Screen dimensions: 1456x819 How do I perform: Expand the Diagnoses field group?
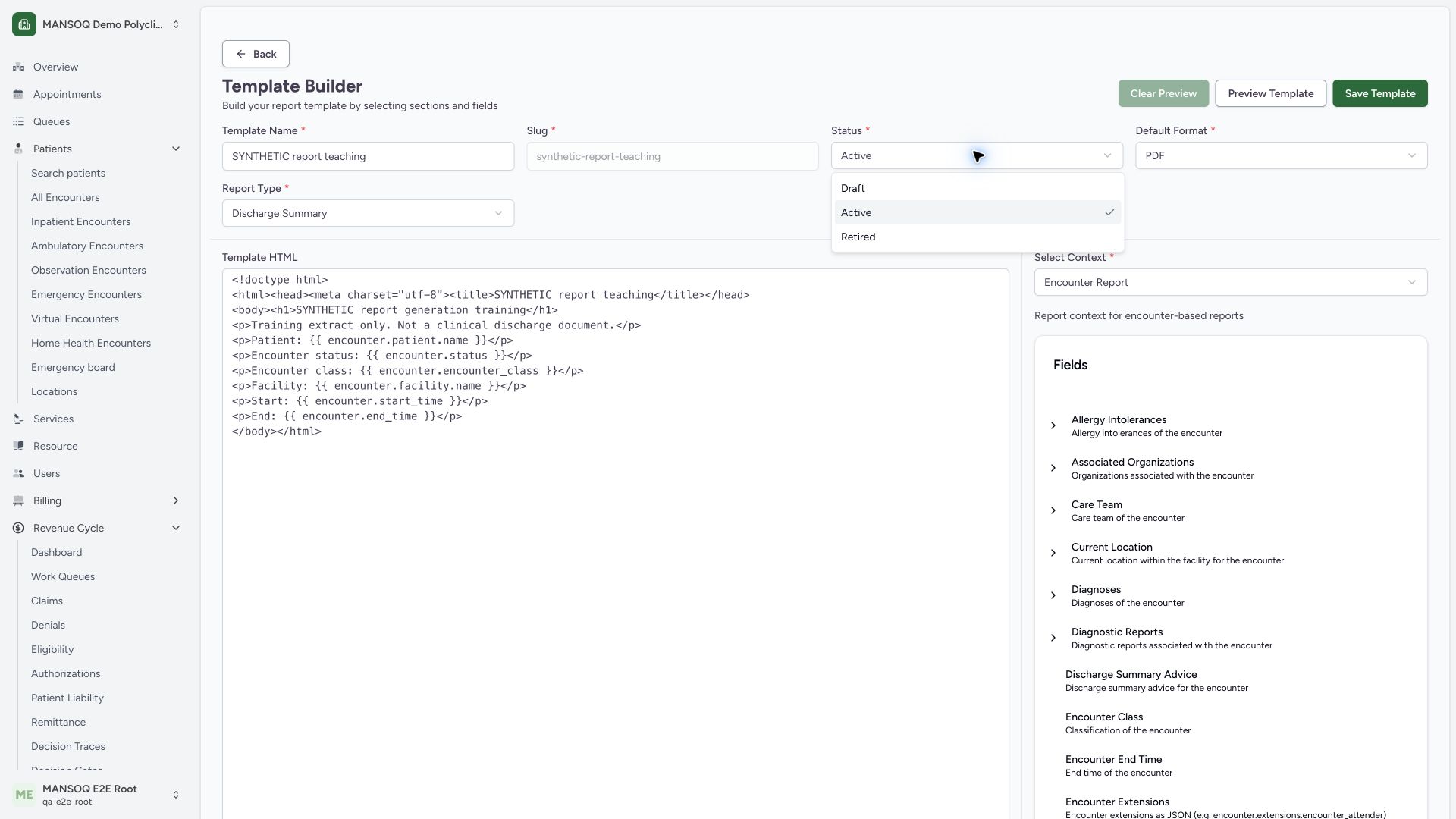(1053, 595)
